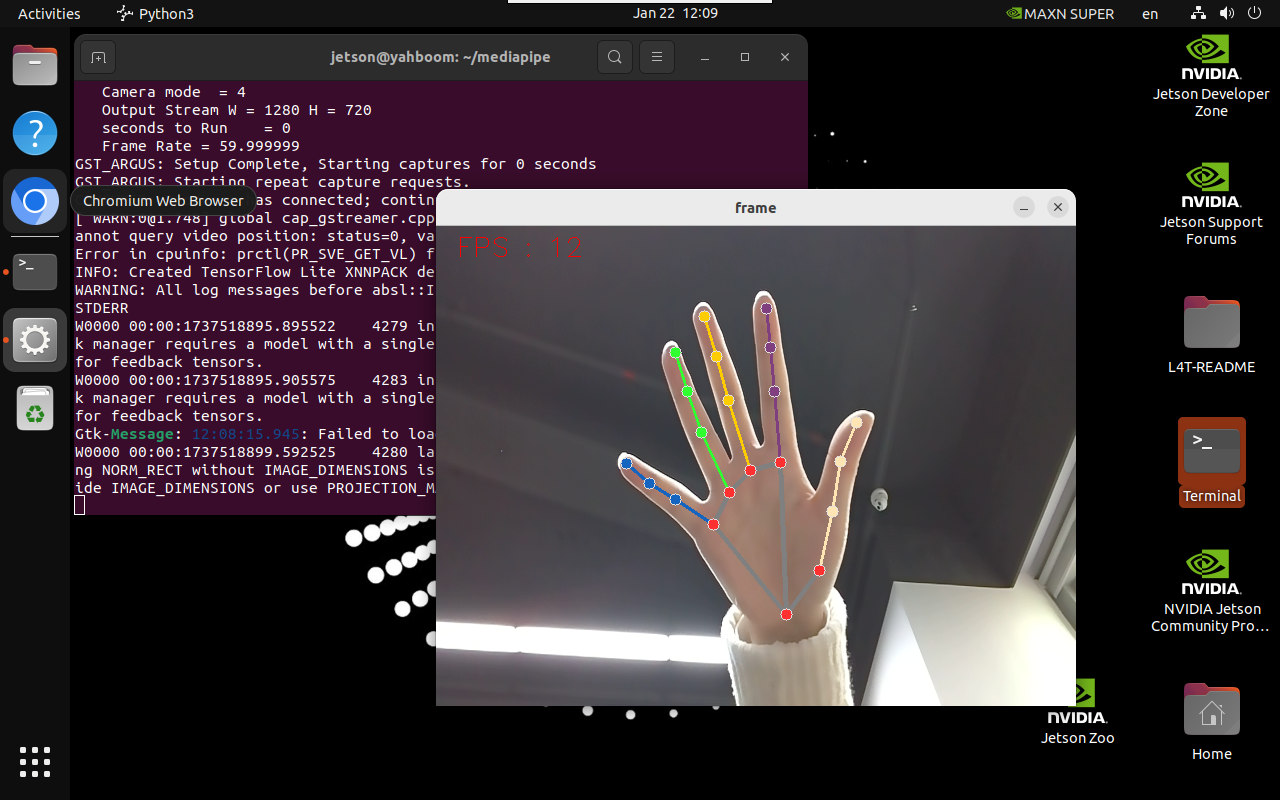This screenshot has width=1280, height=800.
Task: Minimize the frame window
Action: coord(1023,207)
